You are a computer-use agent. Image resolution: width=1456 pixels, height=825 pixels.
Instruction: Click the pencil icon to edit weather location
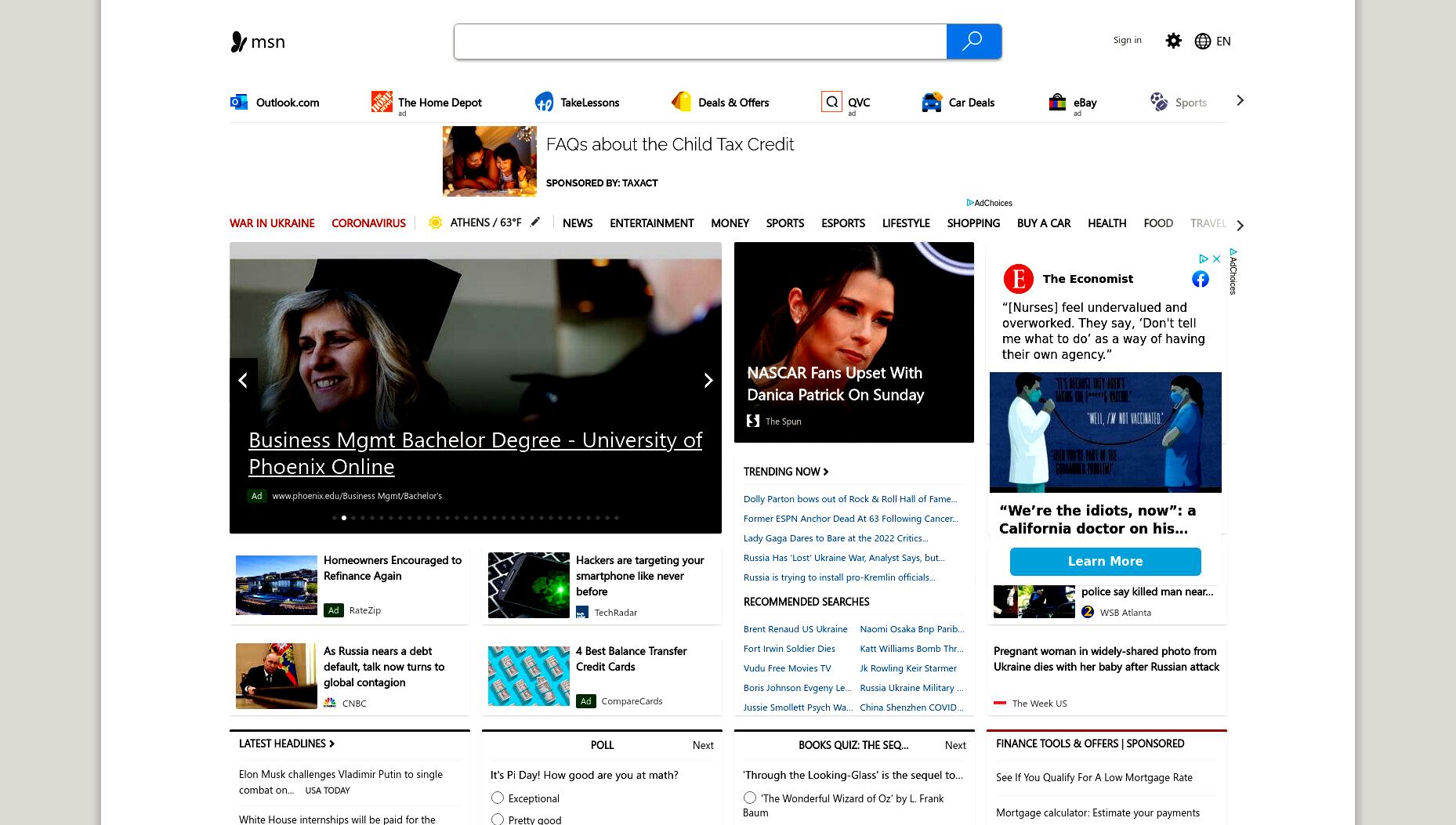click(x=535, y=223)
